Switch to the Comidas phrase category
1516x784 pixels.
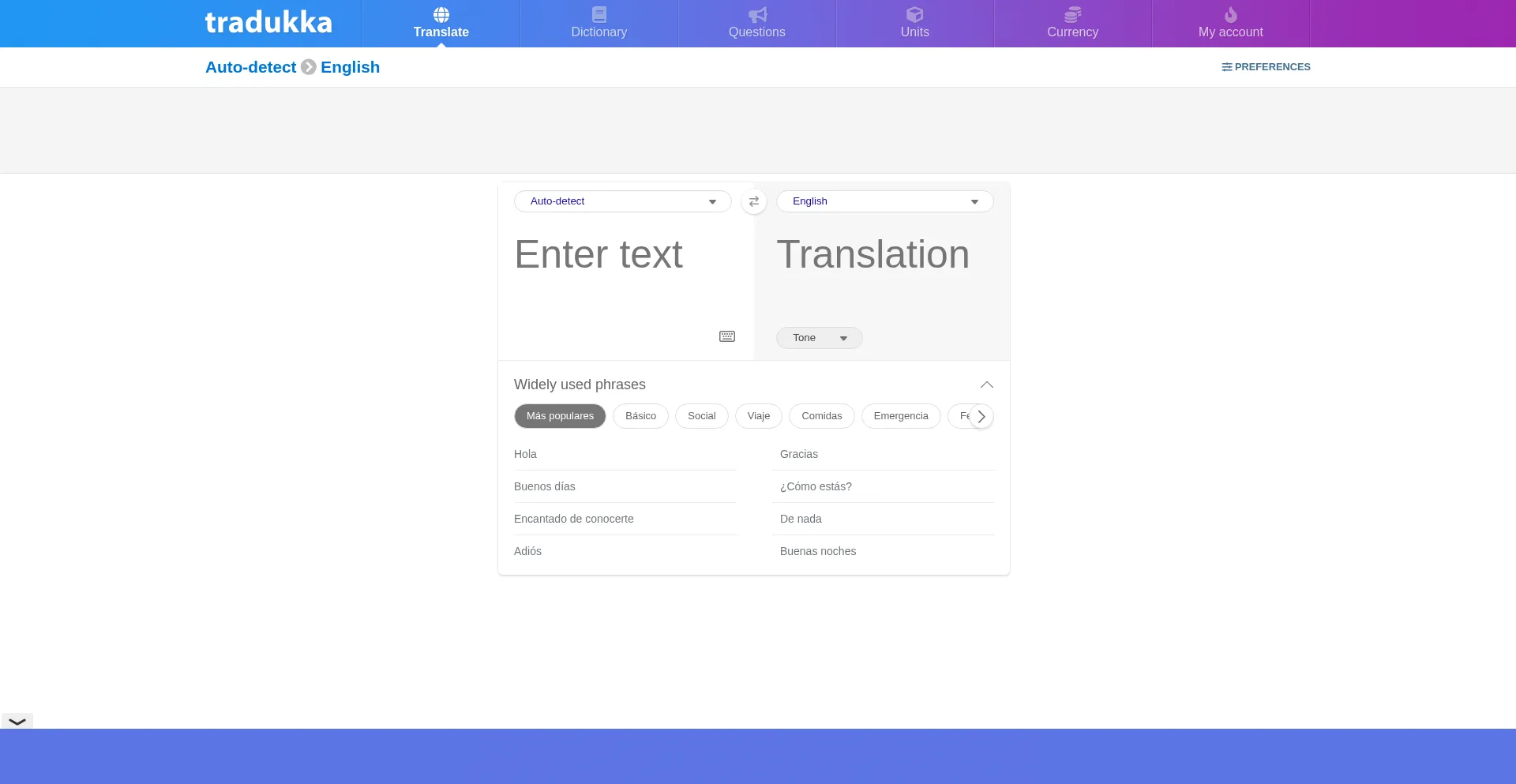821,416
